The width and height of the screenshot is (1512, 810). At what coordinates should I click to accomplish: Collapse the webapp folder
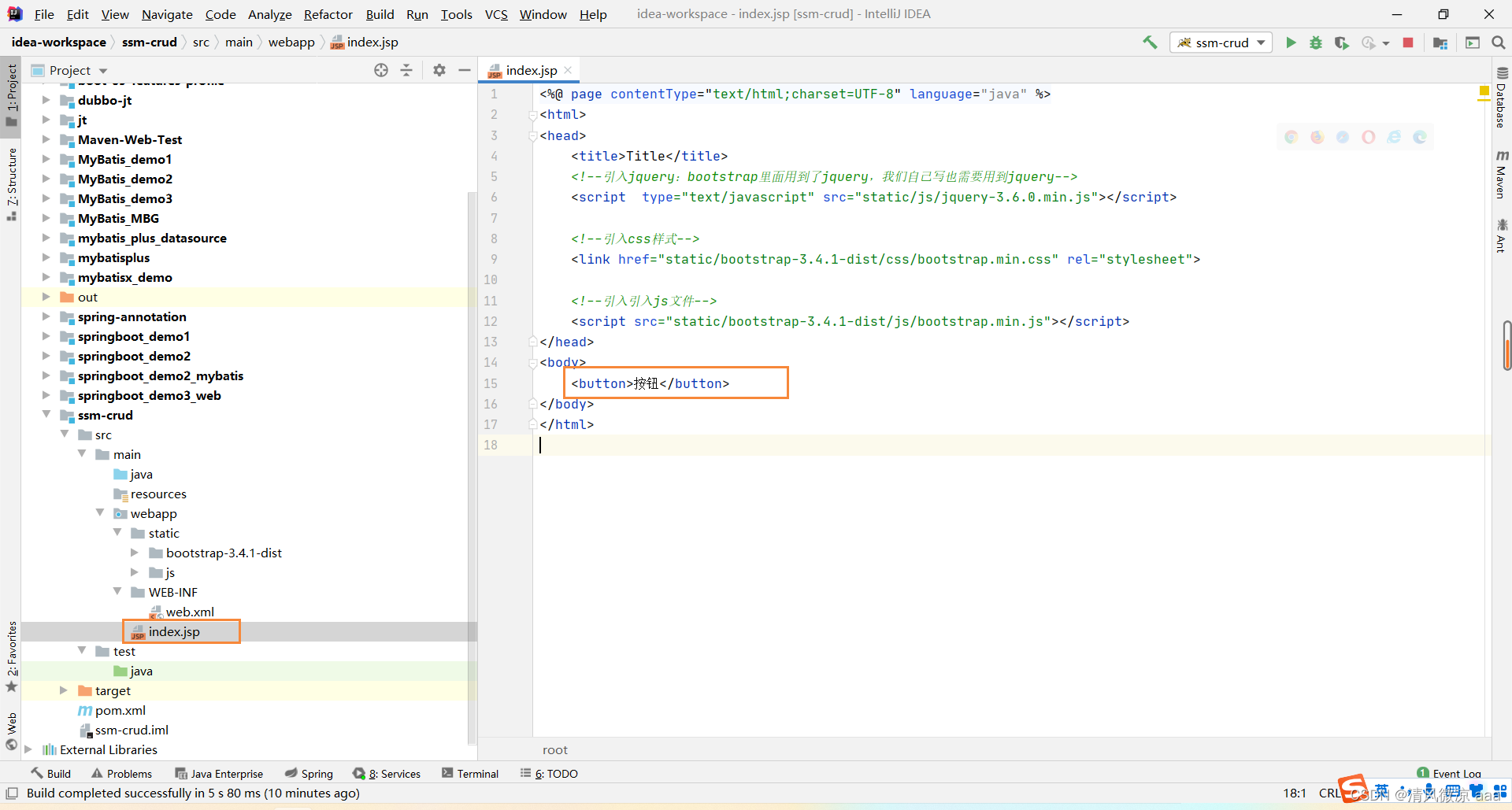point(100,513)
